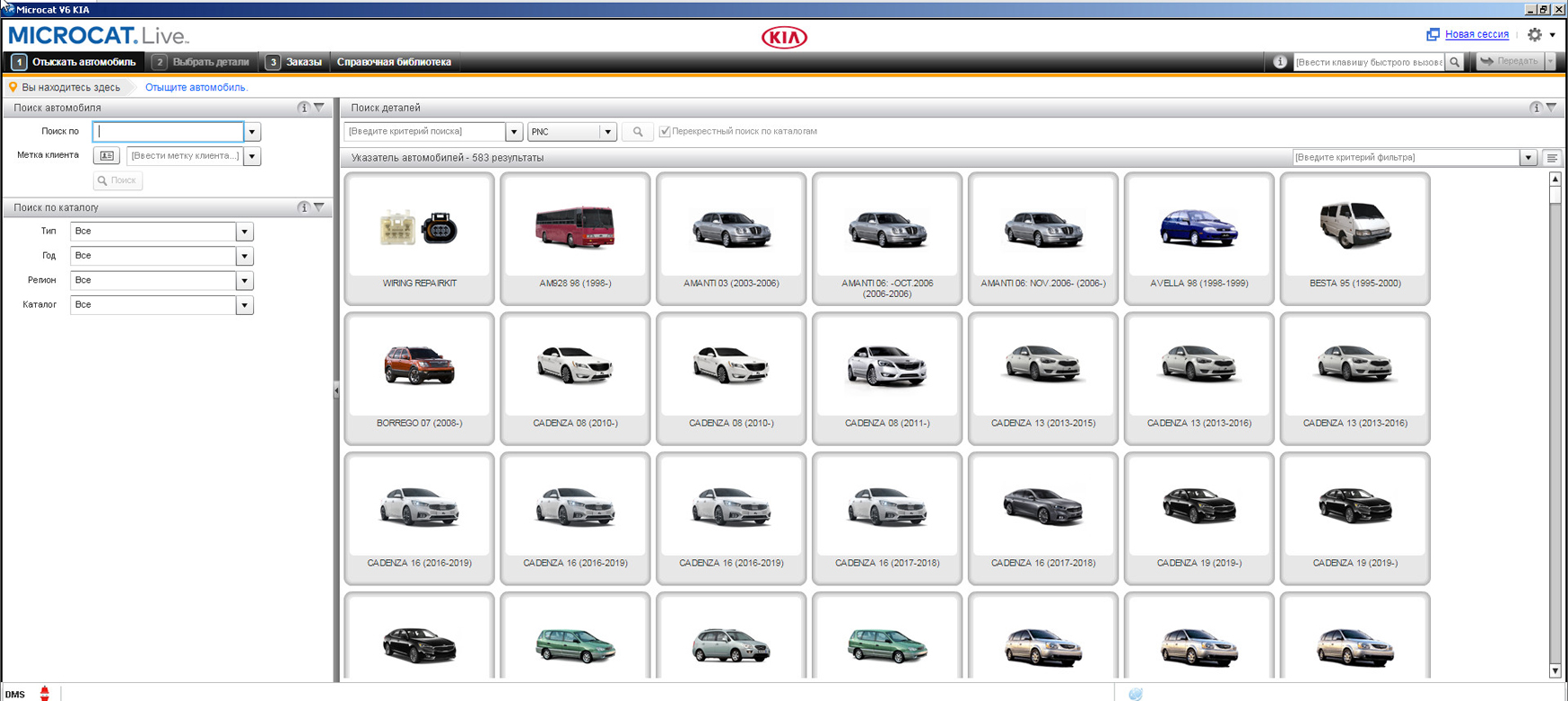Switch to the Заказы tab
Viewport: 1568px width, 701px height.
[294, 62]
